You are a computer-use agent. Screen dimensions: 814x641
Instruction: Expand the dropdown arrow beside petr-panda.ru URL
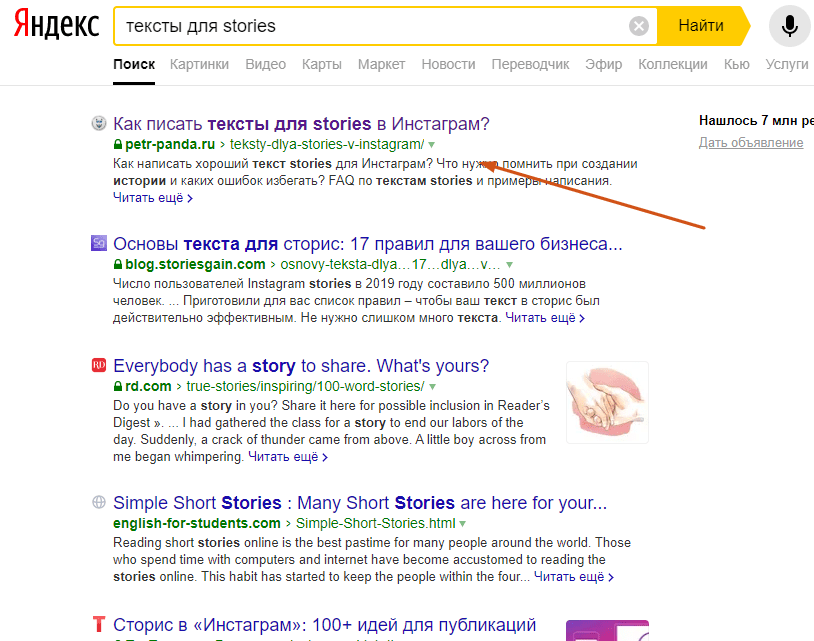pyautogui.click(x=431, y=145)
